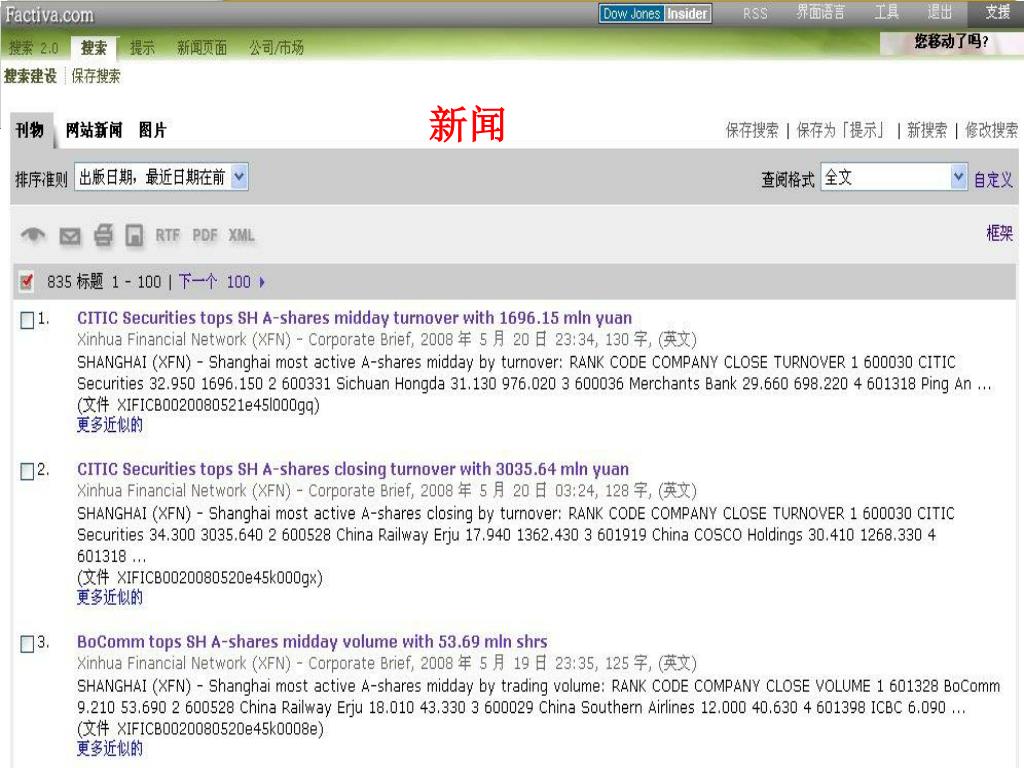This screenshot has height=768, width=1024.
Task: Email selected articles via envelope icon
Action: (x=70, y=236)
